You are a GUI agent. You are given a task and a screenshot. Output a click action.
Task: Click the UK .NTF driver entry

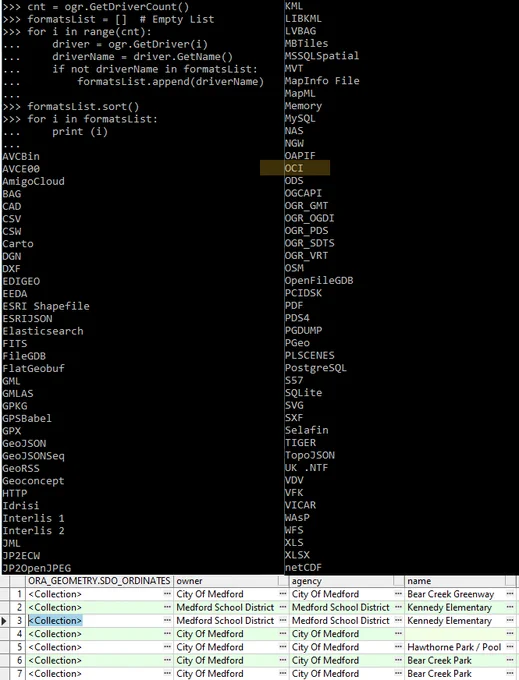point(306,468)
